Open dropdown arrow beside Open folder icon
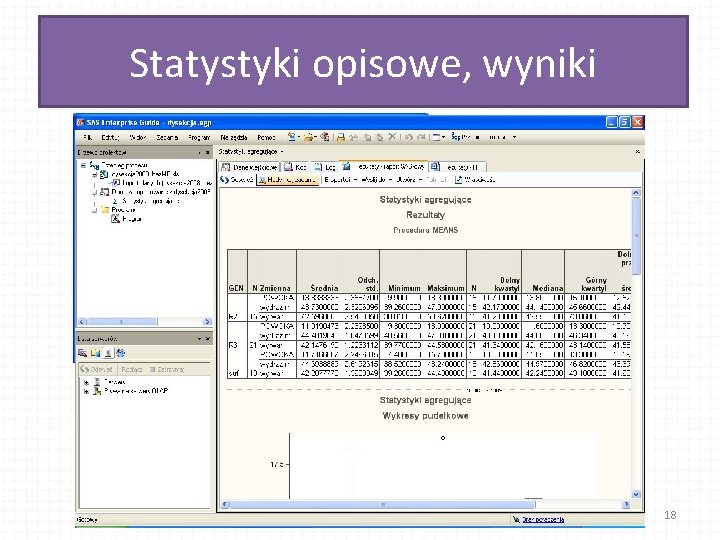This screenshot has width=720, height=540. [316, 137]
